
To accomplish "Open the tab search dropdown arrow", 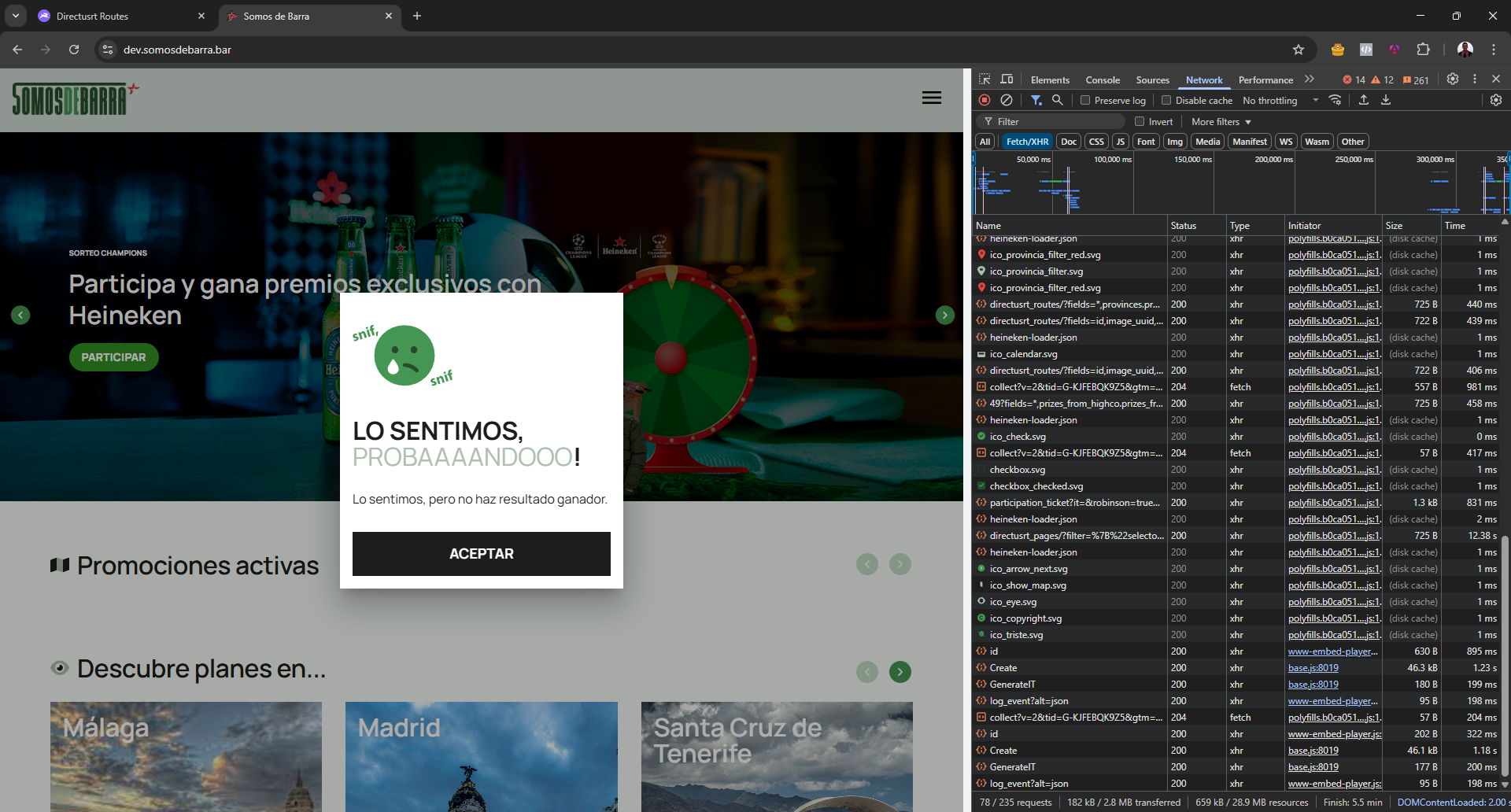I will pos(15,16).
